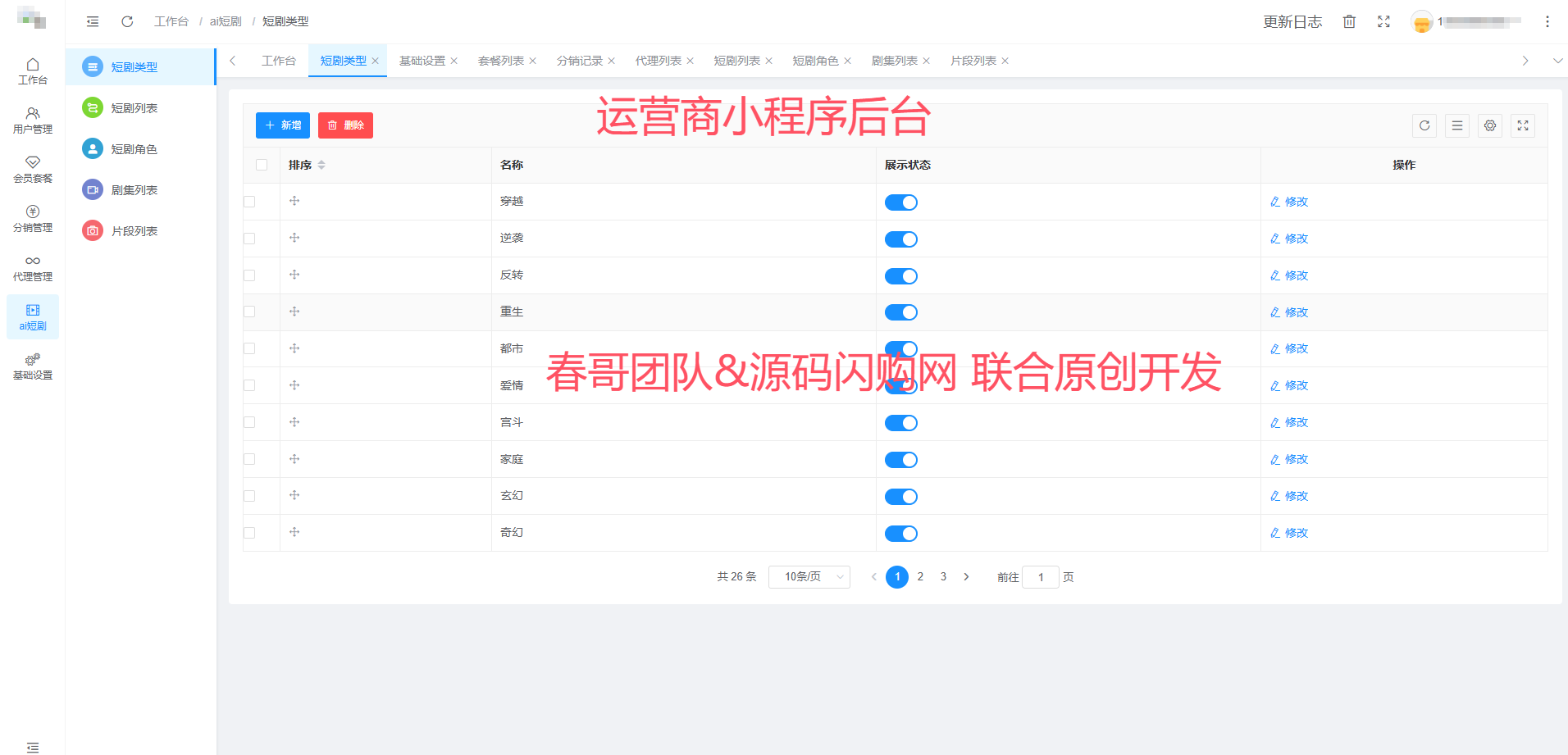Click the 新增 add button
The width and height of the screenshot is (1568, 755).
283,125
